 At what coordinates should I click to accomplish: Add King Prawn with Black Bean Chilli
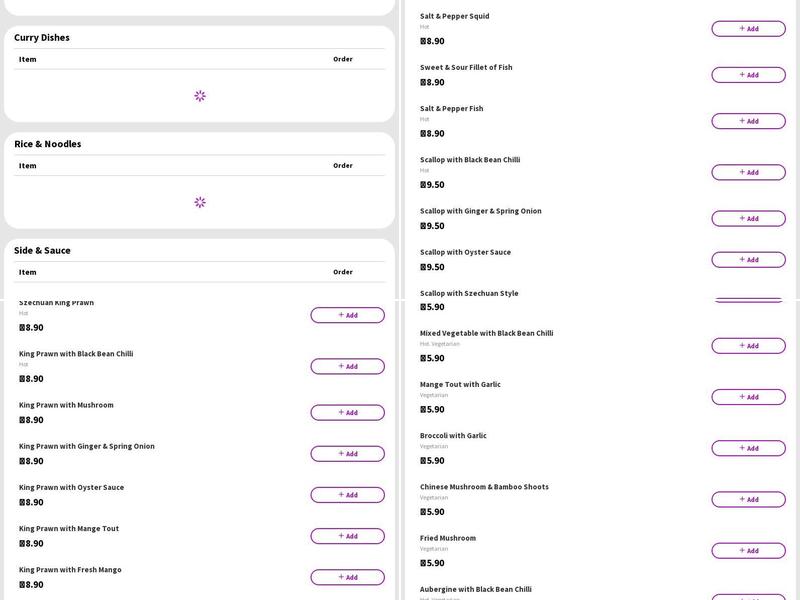pyautogui.click(x=347, y=366)
